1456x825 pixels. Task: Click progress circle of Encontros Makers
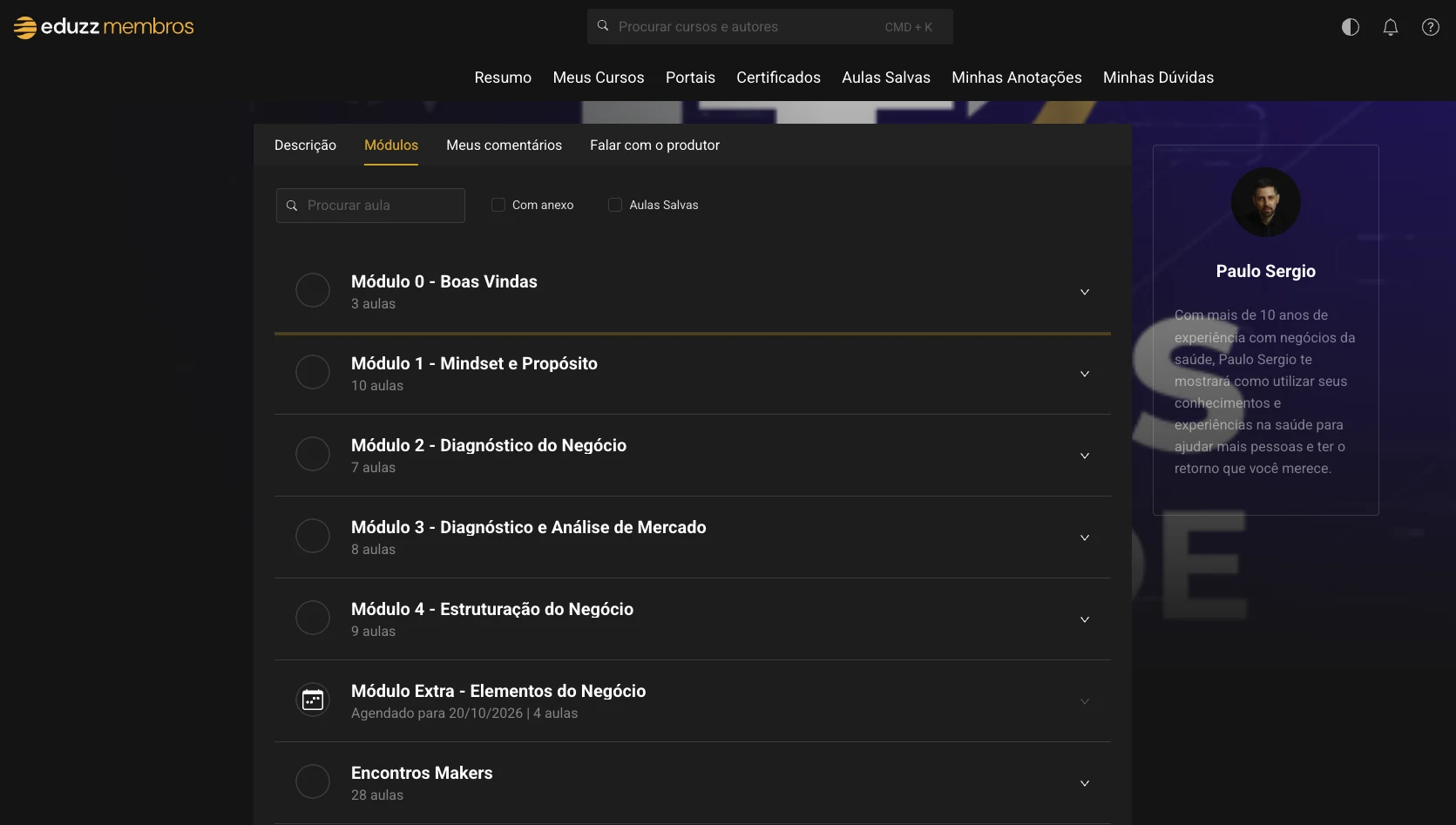[313, 781]
